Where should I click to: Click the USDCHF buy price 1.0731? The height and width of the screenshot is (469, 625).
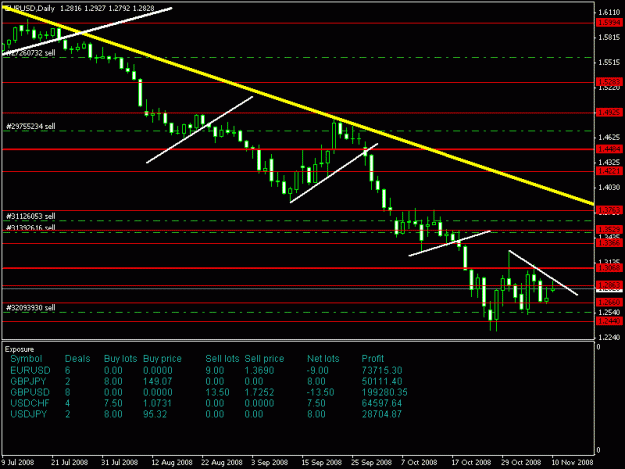pyautogui.click(x=157, y=403)
